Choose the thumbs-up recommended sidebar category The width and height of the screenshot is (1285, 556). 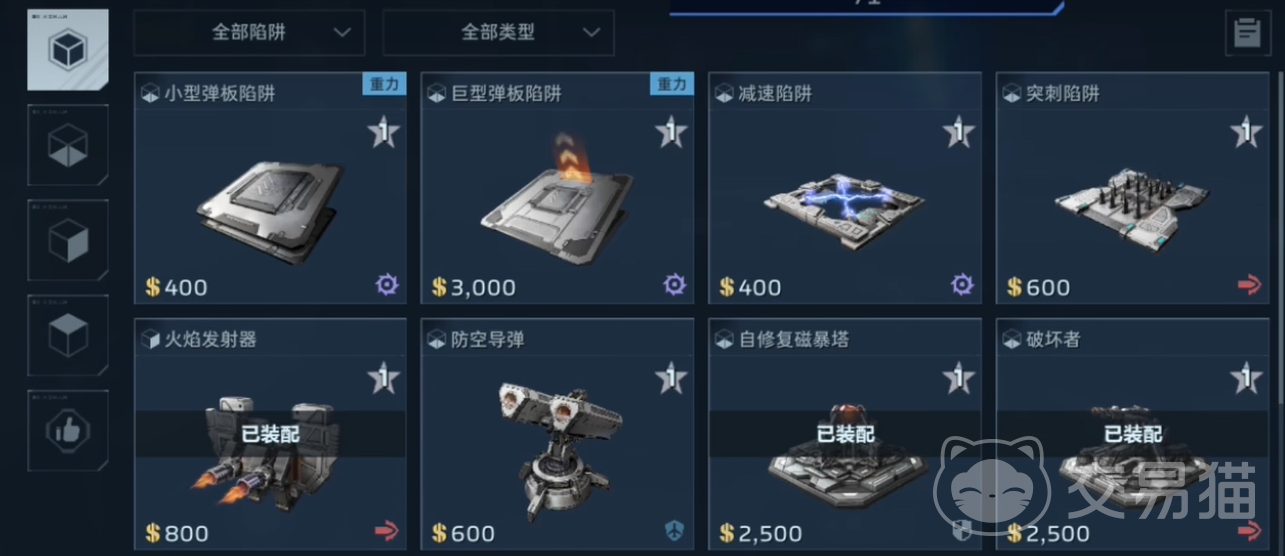coord(68,431)
